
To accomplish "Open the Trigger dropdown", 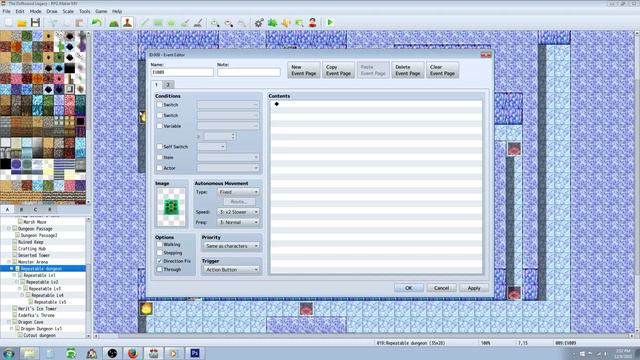I will [x=231, y=270].
